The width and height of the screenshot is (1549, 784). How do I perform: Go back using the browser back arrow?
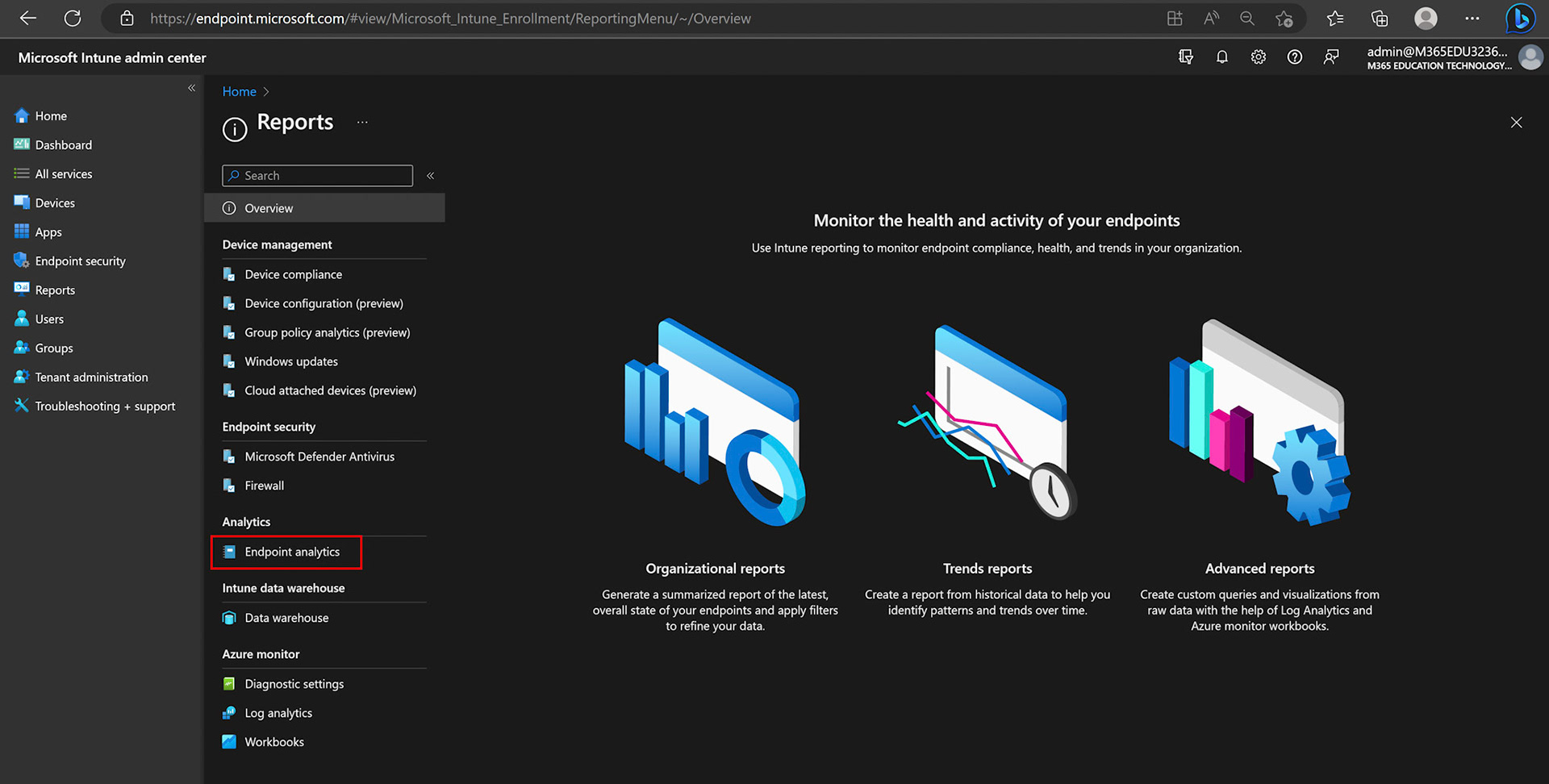click(28, 18)
